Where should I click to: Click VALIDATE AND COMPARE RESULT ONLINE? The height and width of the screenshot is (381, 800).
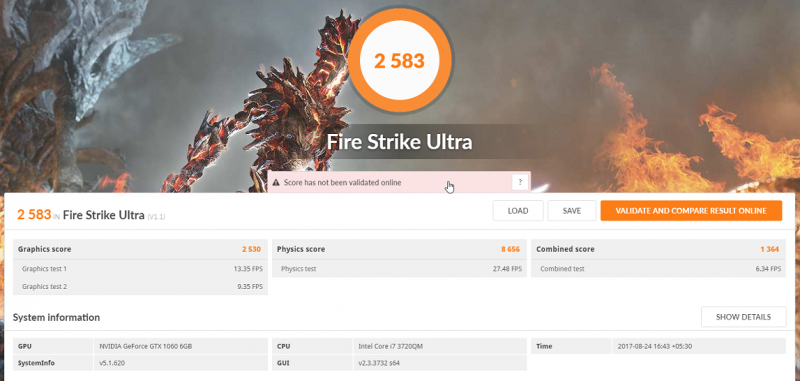(691, 211)
